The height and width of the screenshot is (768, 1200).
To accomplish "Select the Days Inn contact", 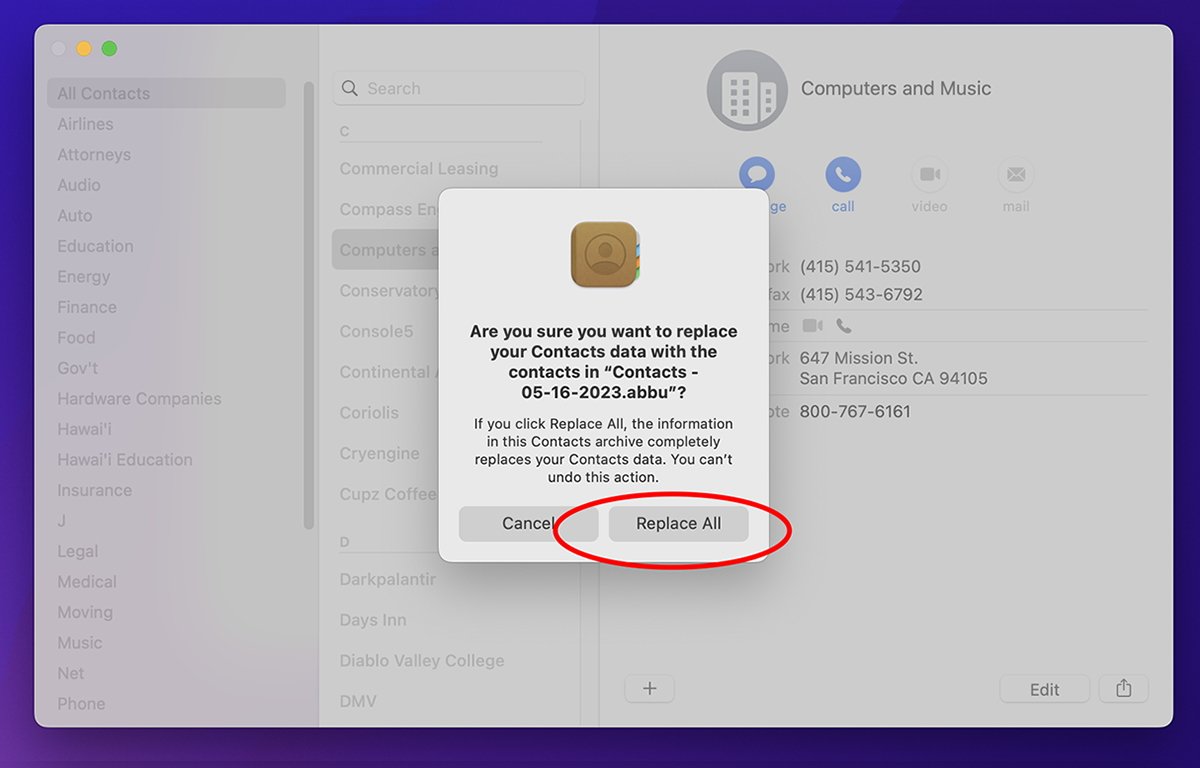I will pos(373,620).
